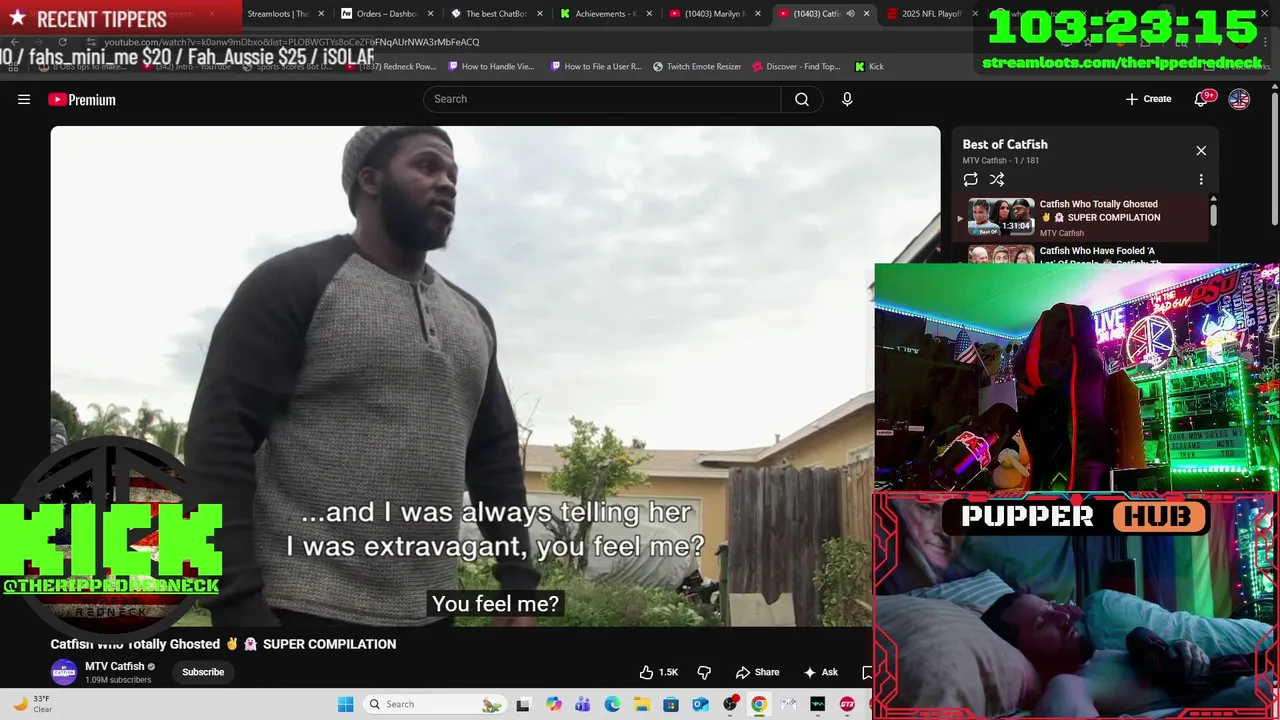This screenshot has width=1280, height=720.
Task: Switch to Google Chrome on taskbar
Action: [759, 704]
